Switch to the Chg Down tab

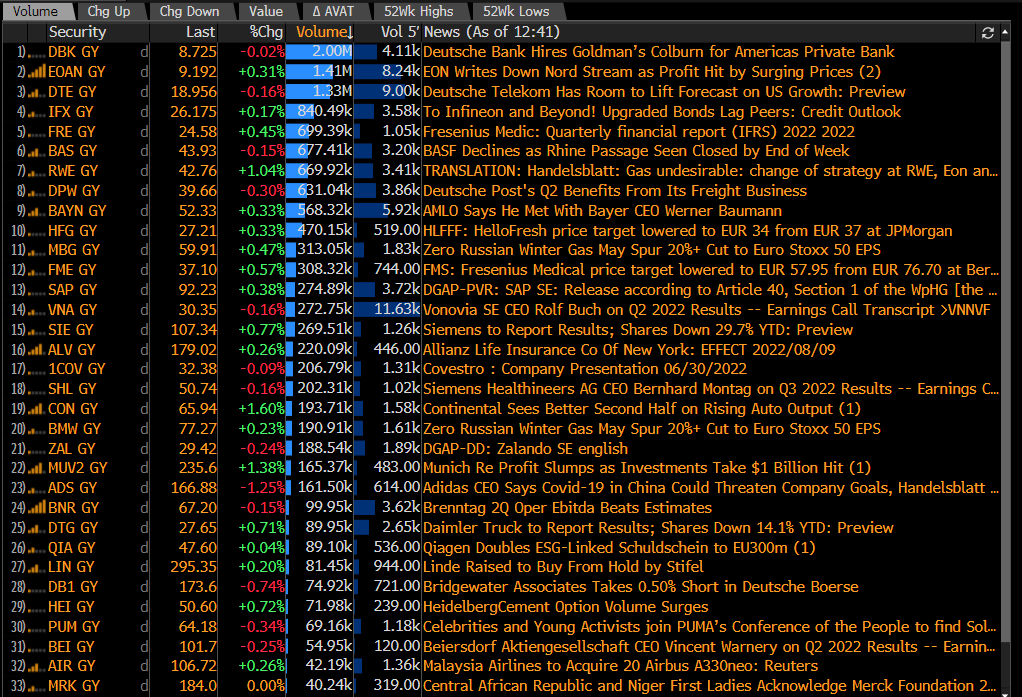(189, 11)
